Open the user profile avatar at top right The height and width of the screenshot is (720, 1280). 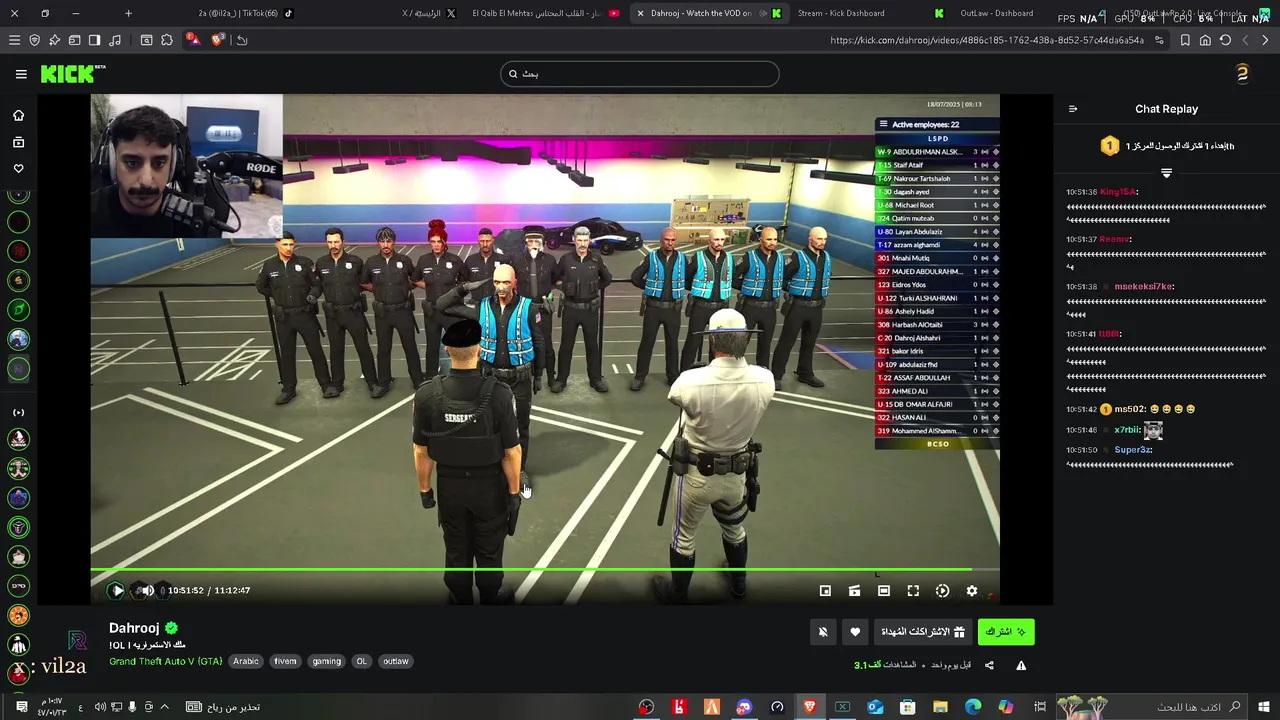coord(1242,73)
